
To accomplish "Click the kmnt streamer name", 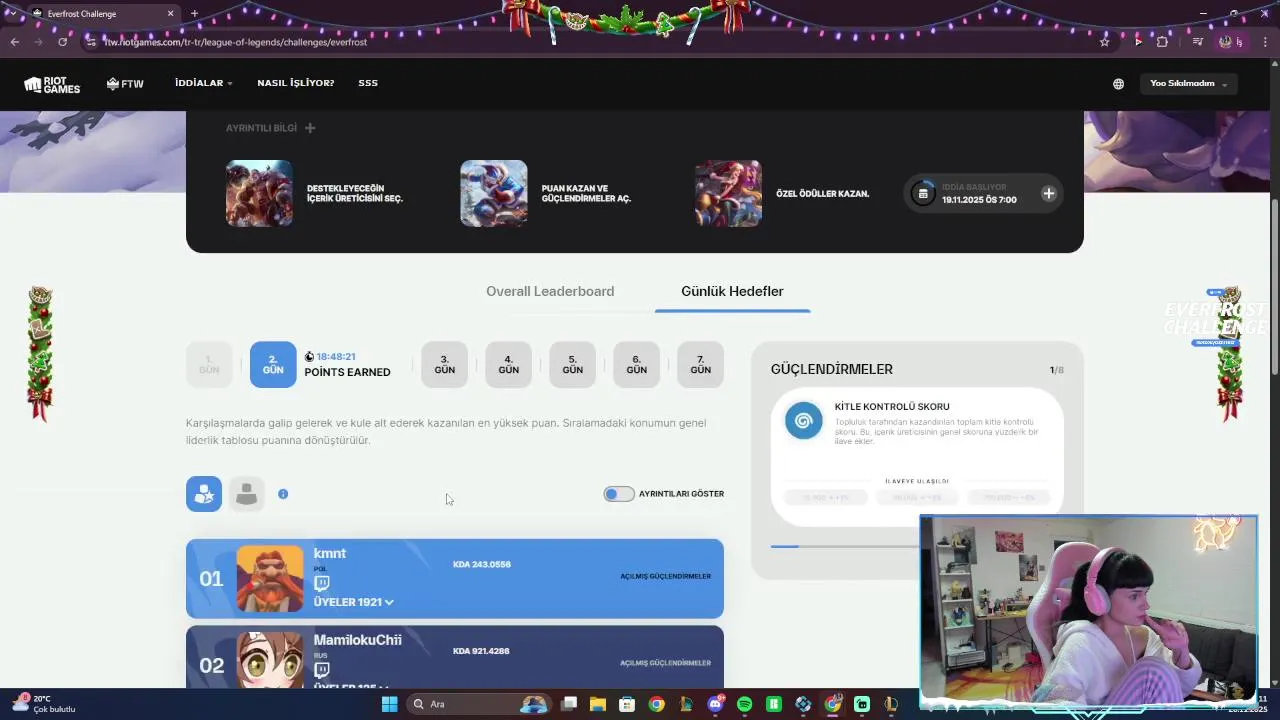I will (330, 554).
